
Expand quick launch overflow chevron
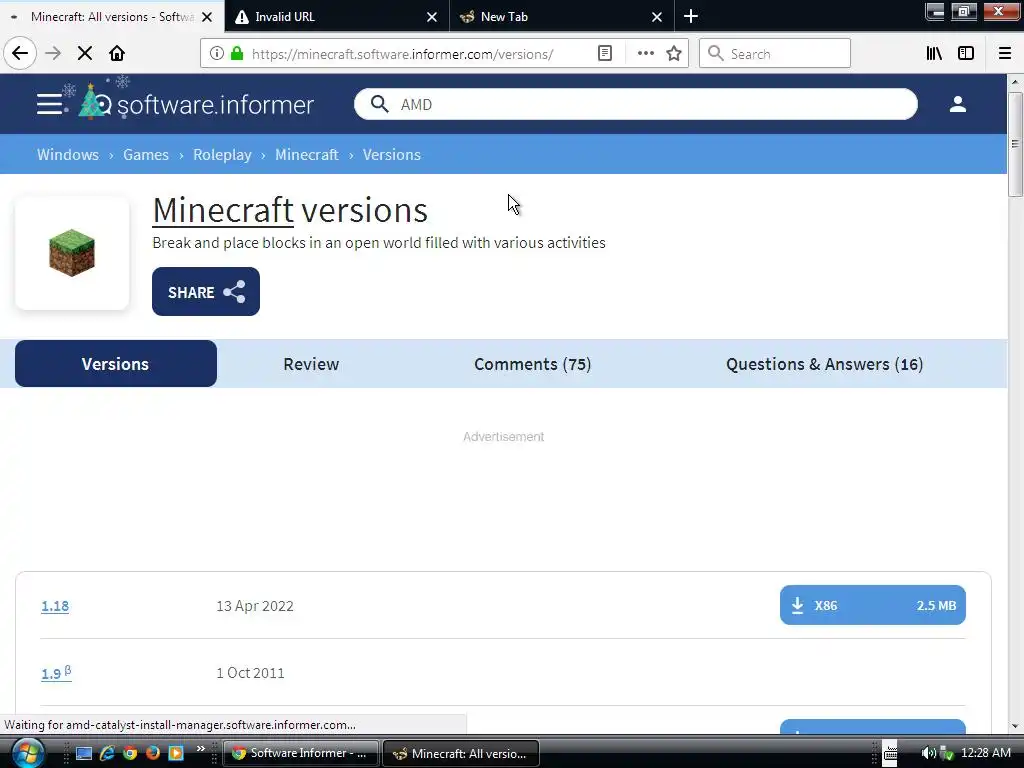(x=200, y=748)
